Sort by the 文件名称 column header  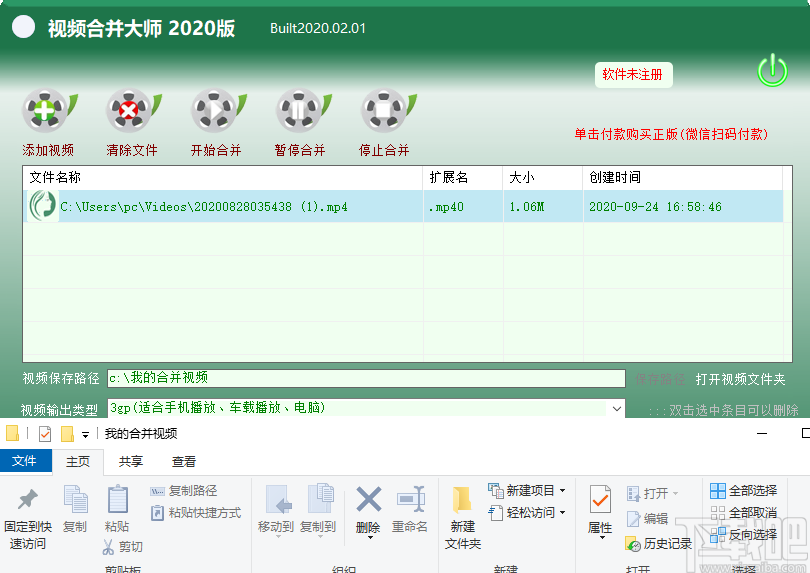coord(223,178)
